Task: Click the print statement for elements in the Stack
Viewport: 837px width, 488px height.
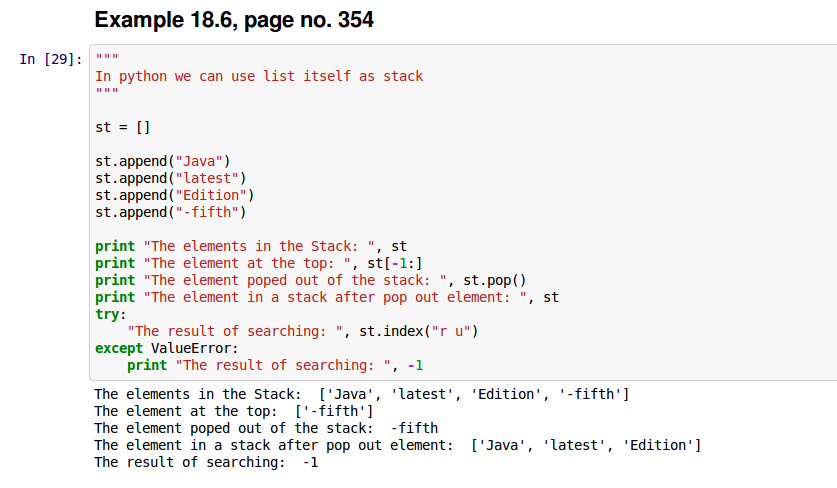Action: coord(251,246)
